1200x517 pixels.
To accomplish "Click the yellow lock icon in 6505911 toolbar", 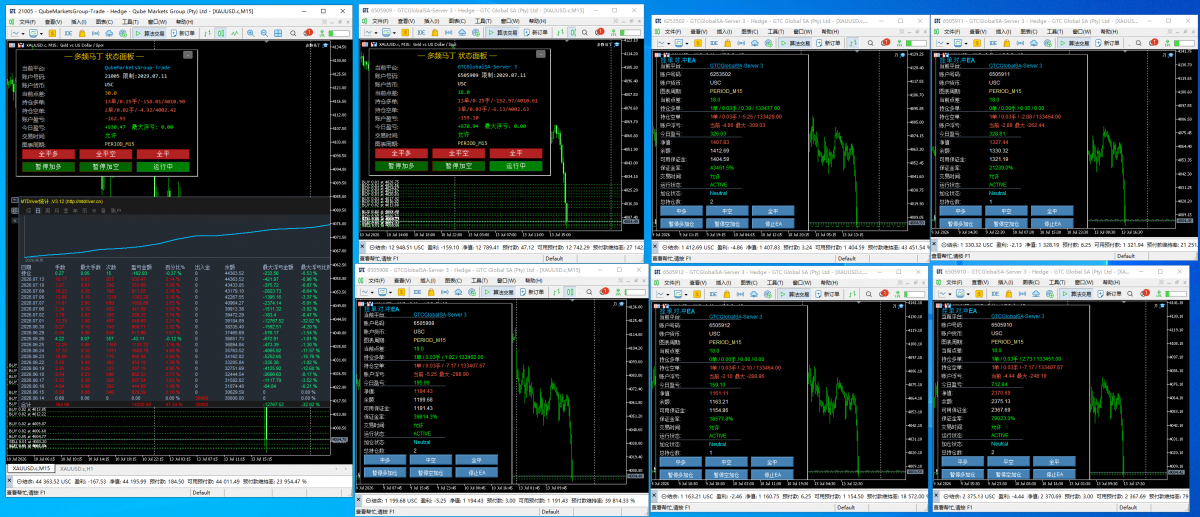I will click(1005, 43).
